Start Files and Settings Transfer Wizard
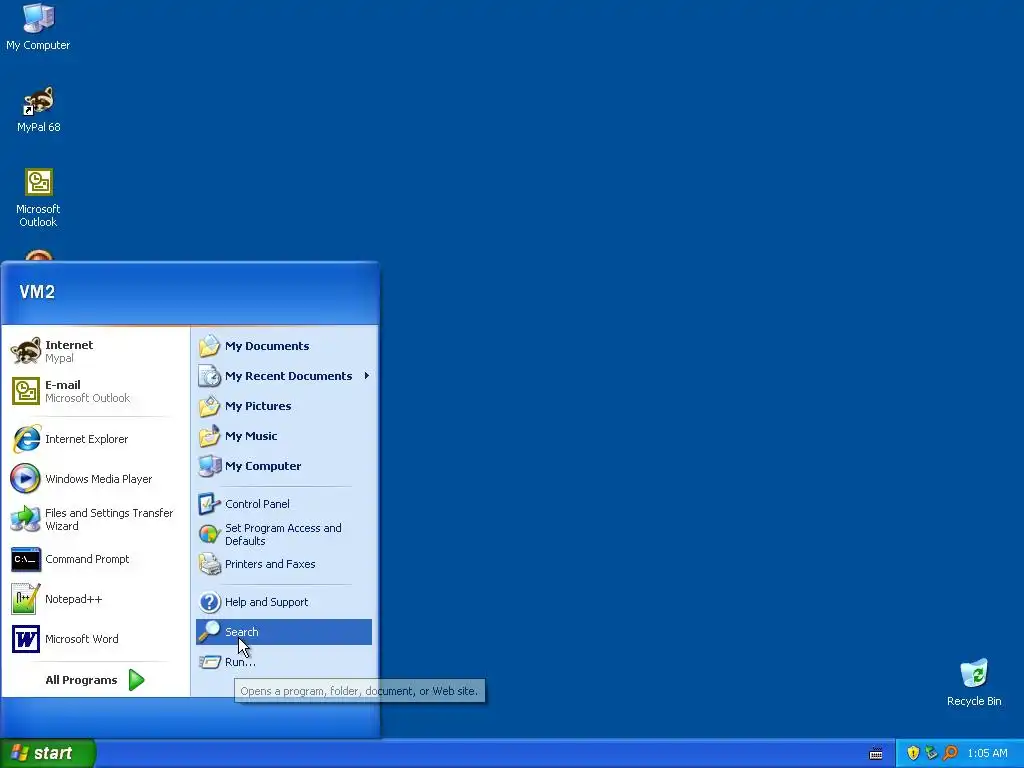Image resolution: width=1024 pixels, height=768 pixels. tap(95, 519)
